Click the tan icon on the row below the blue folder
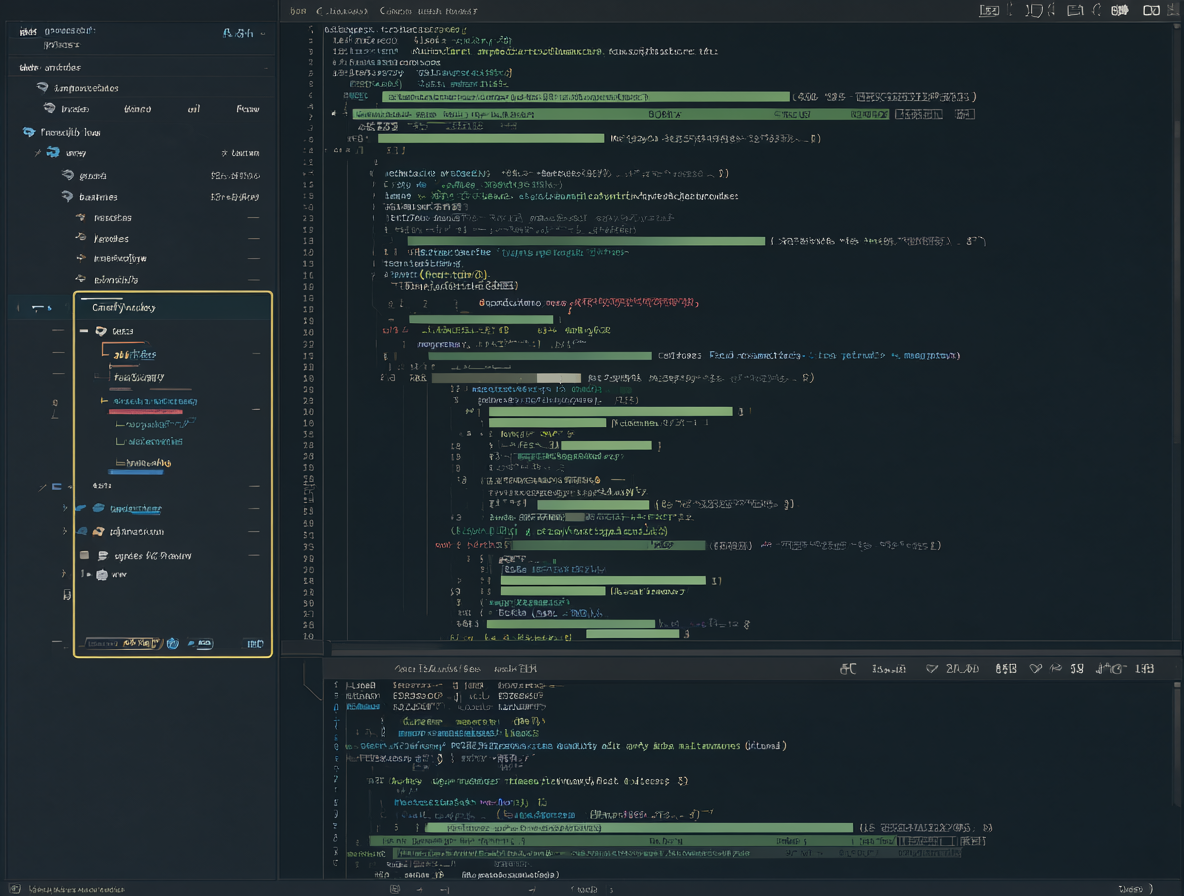Screen dimensions: 1184x896 click(98, 531)
